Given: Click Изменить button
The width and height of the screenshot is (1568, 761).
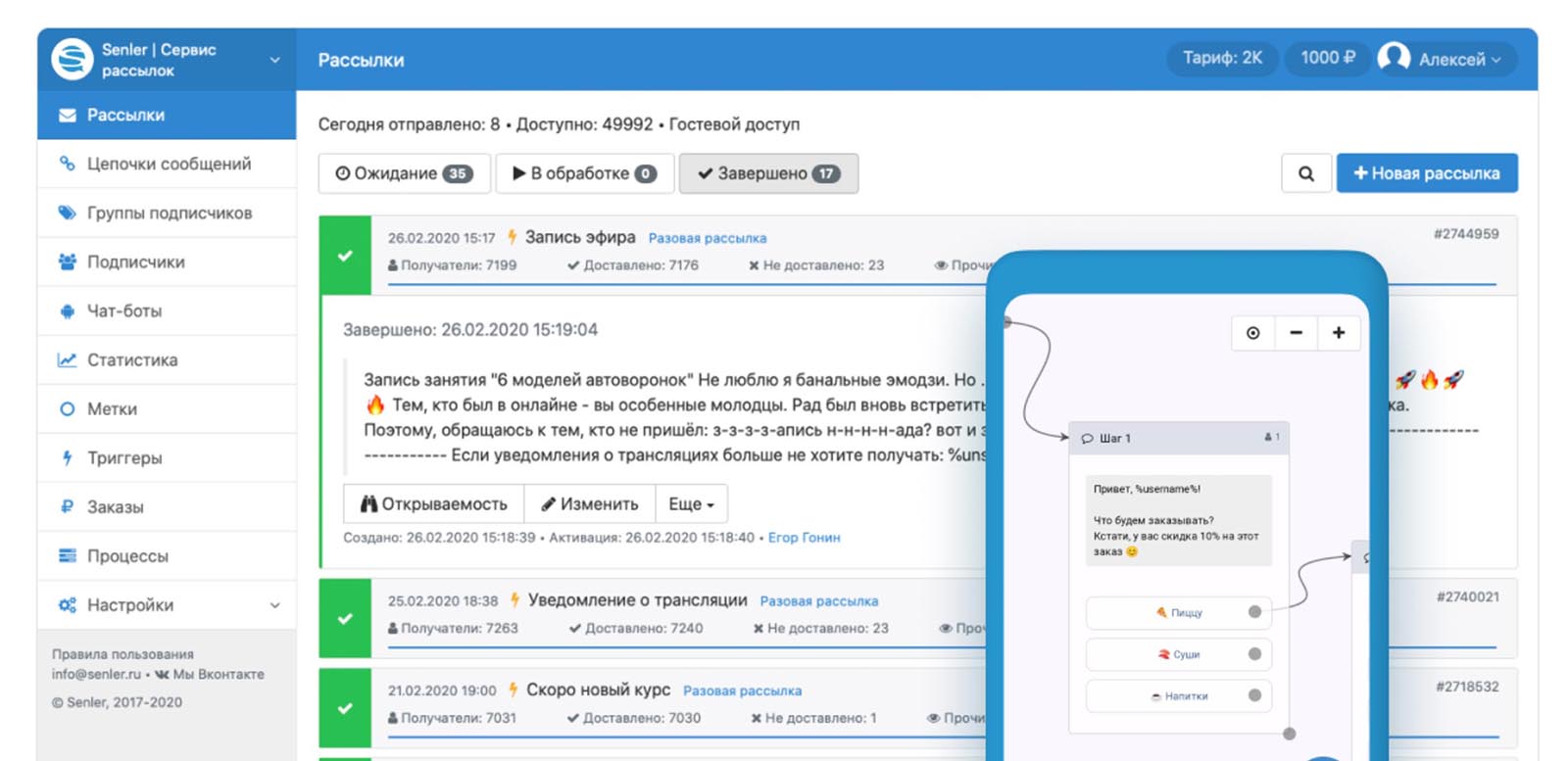Looking at the screenshot, I should tap(590, 504).
